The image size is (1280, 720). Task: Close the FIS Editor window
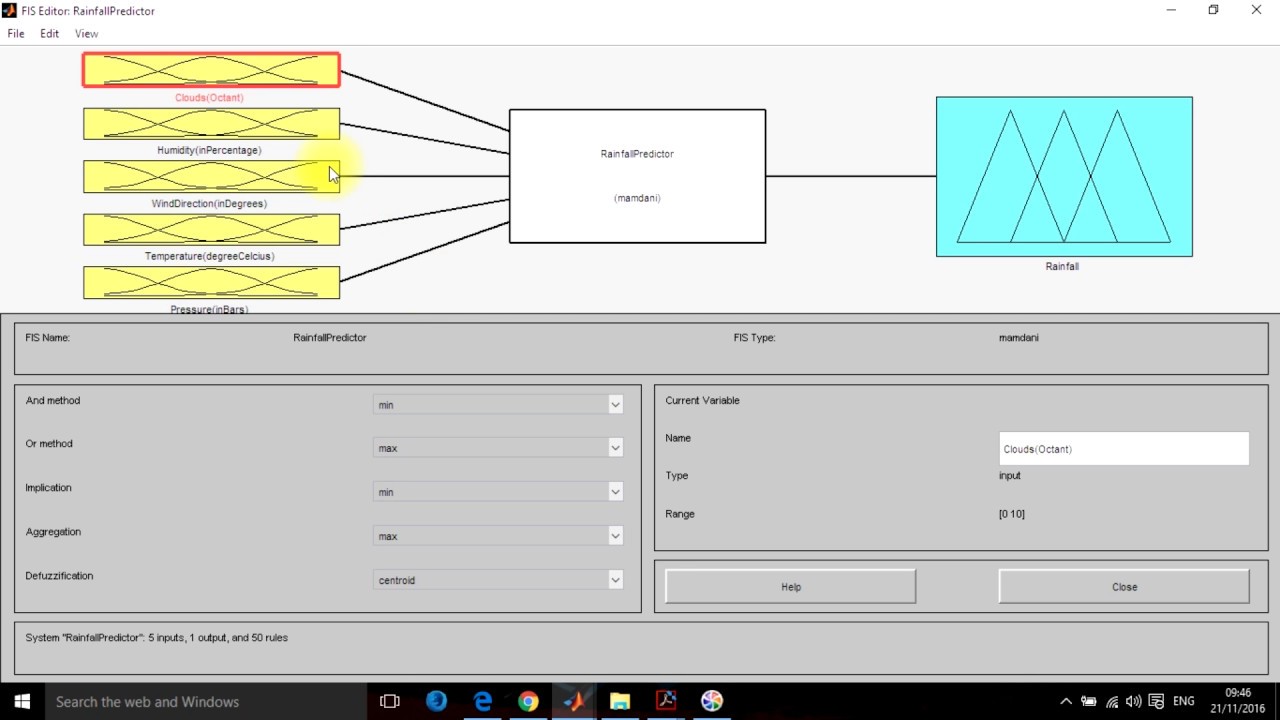(x=1256, y=10)
